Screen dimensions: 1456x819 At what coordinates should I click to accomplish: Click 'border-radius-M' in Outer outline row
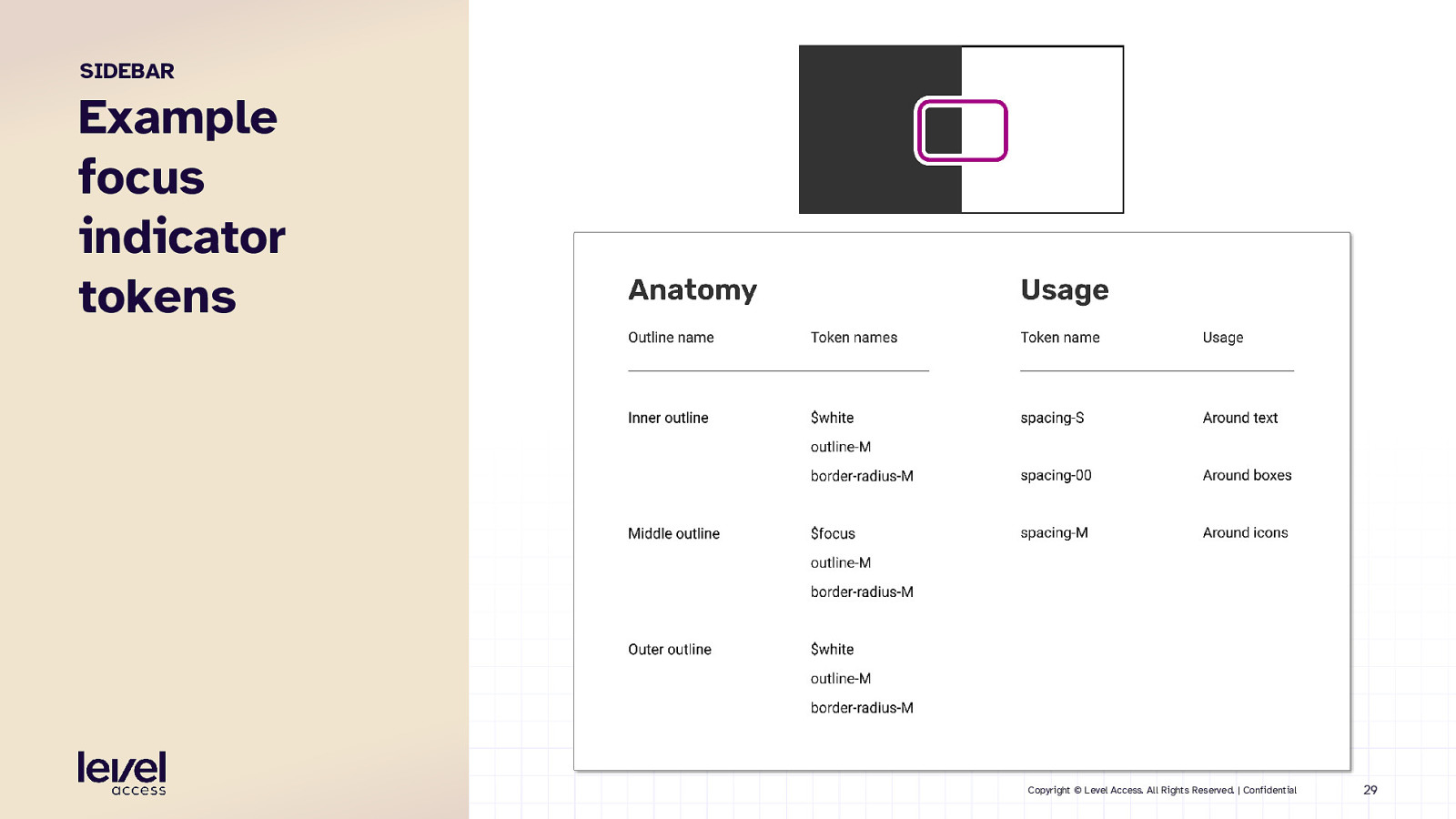[862, 707]
